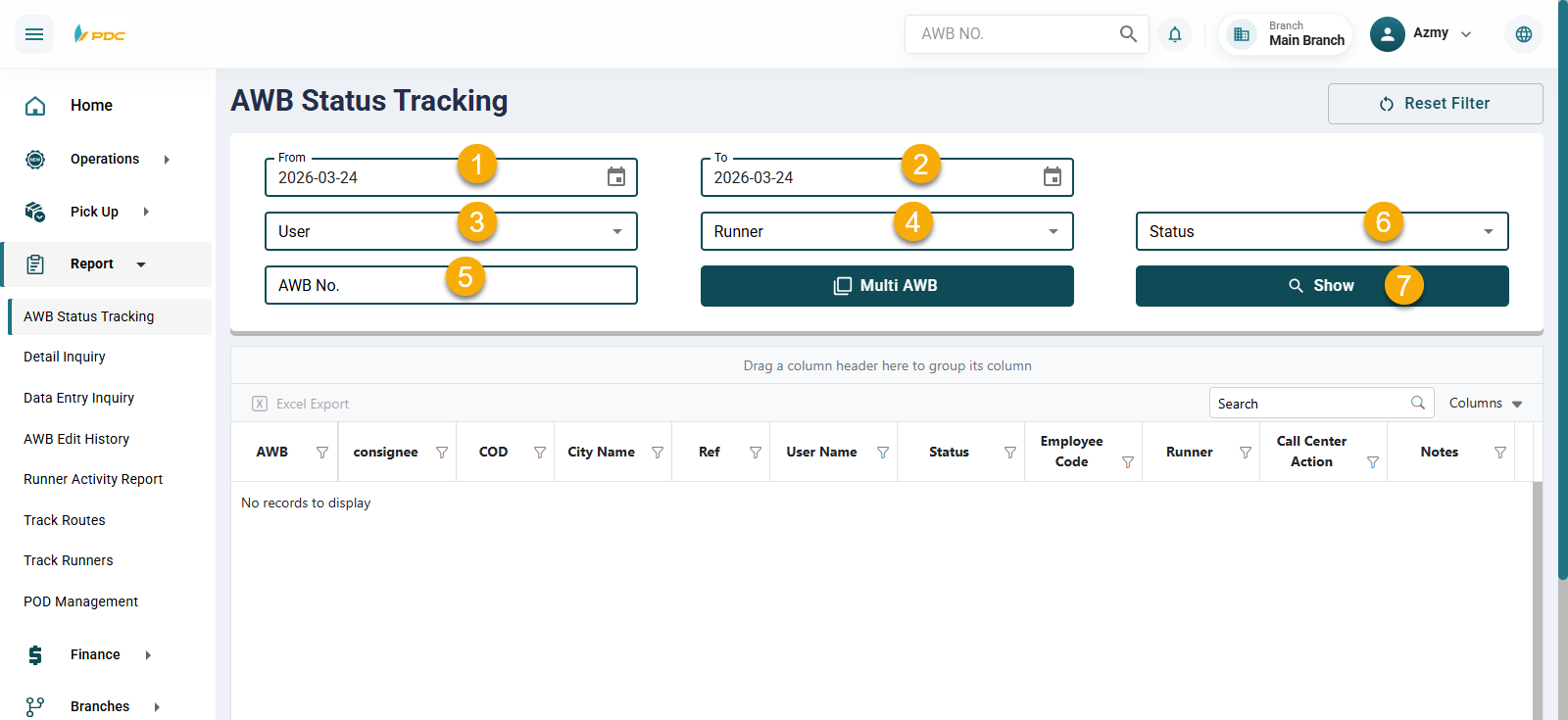Screen dimensions: 1568x720
Task: Open Track Routes
Action: (x=65, y=520)
